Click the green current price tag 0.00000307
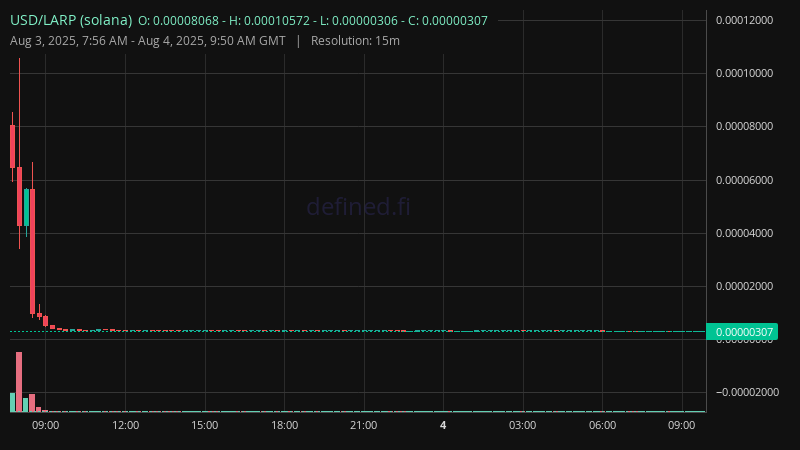The image size is (800, 450). pyautogui.click(x=742, y=332)
